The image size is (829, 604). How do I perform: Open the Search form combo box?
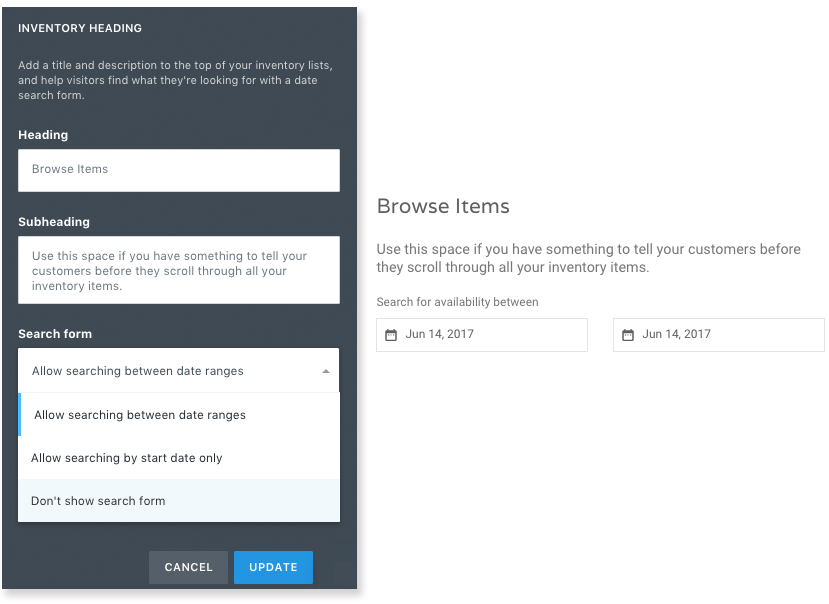[179, 370]
